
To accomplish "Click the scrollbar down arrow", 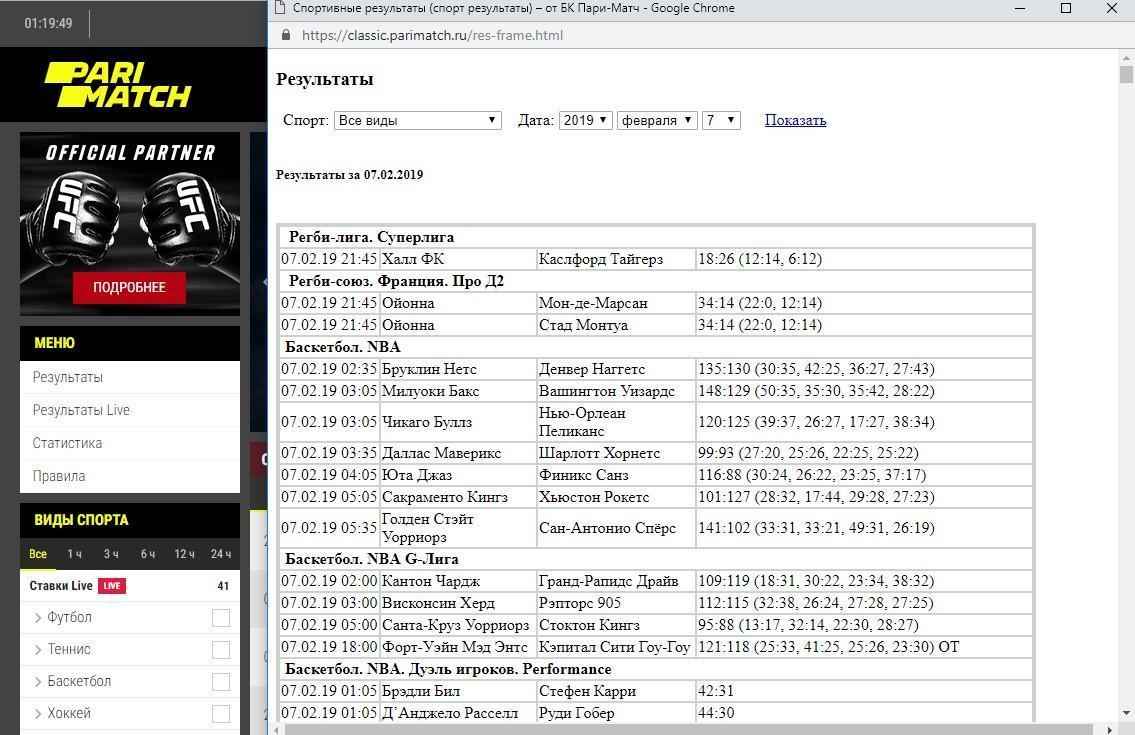I will (x=1126, y=714).
